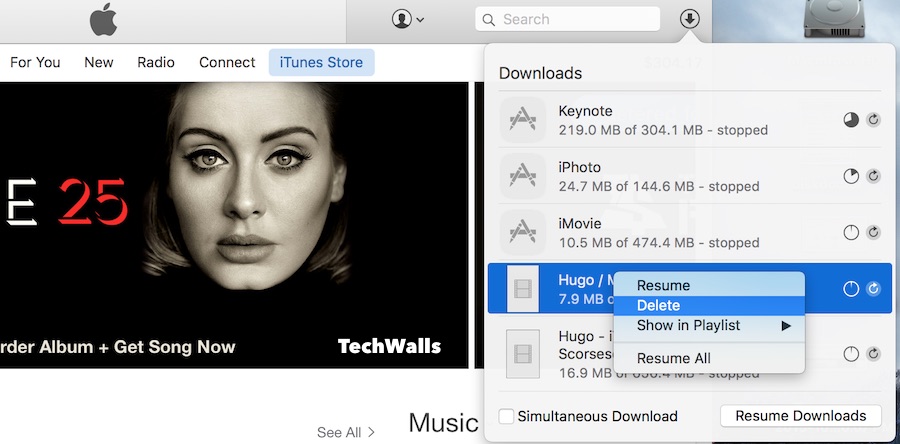The width and height of the screenshot is (900, 444).
Task: Resume iPhoto download with its circular arrow
Action: [x=873, y=176]
